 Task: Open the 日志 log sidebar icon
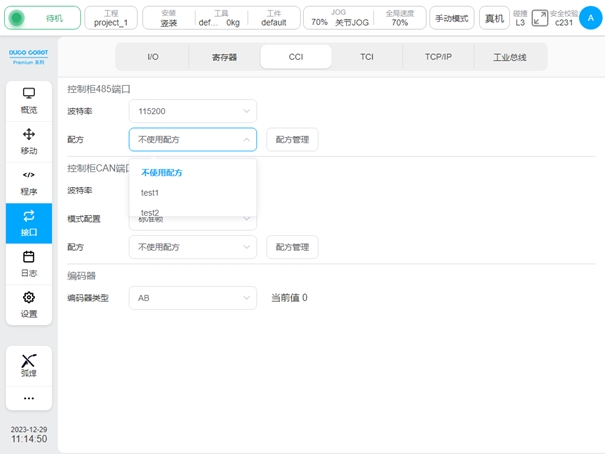click(29, 264)
